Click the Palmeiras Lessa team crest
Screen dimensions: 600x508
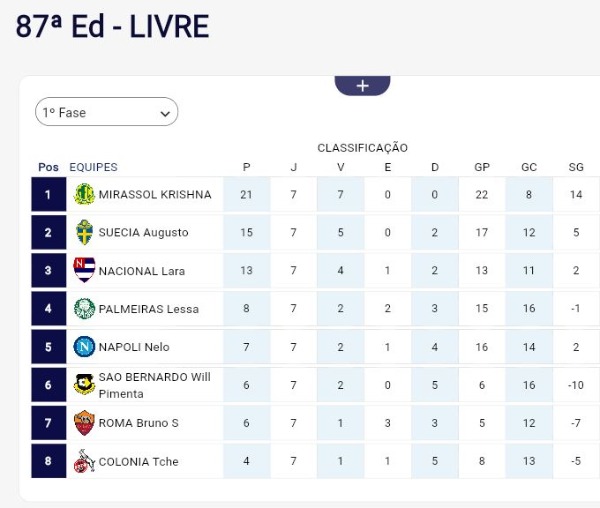(x=85, y=309)
